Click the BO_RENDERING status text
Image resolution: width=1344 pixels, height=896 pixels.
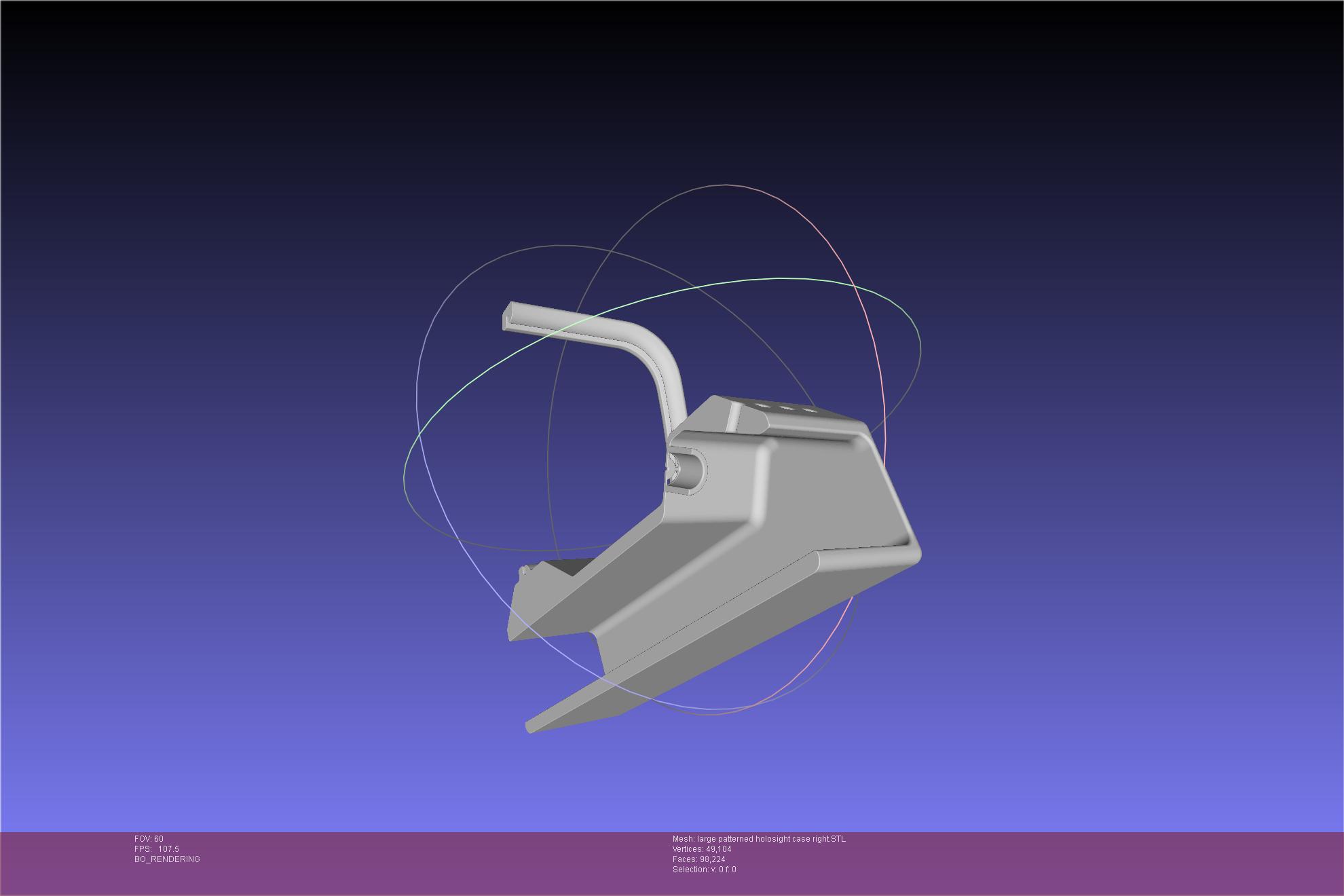pos(167,859)
